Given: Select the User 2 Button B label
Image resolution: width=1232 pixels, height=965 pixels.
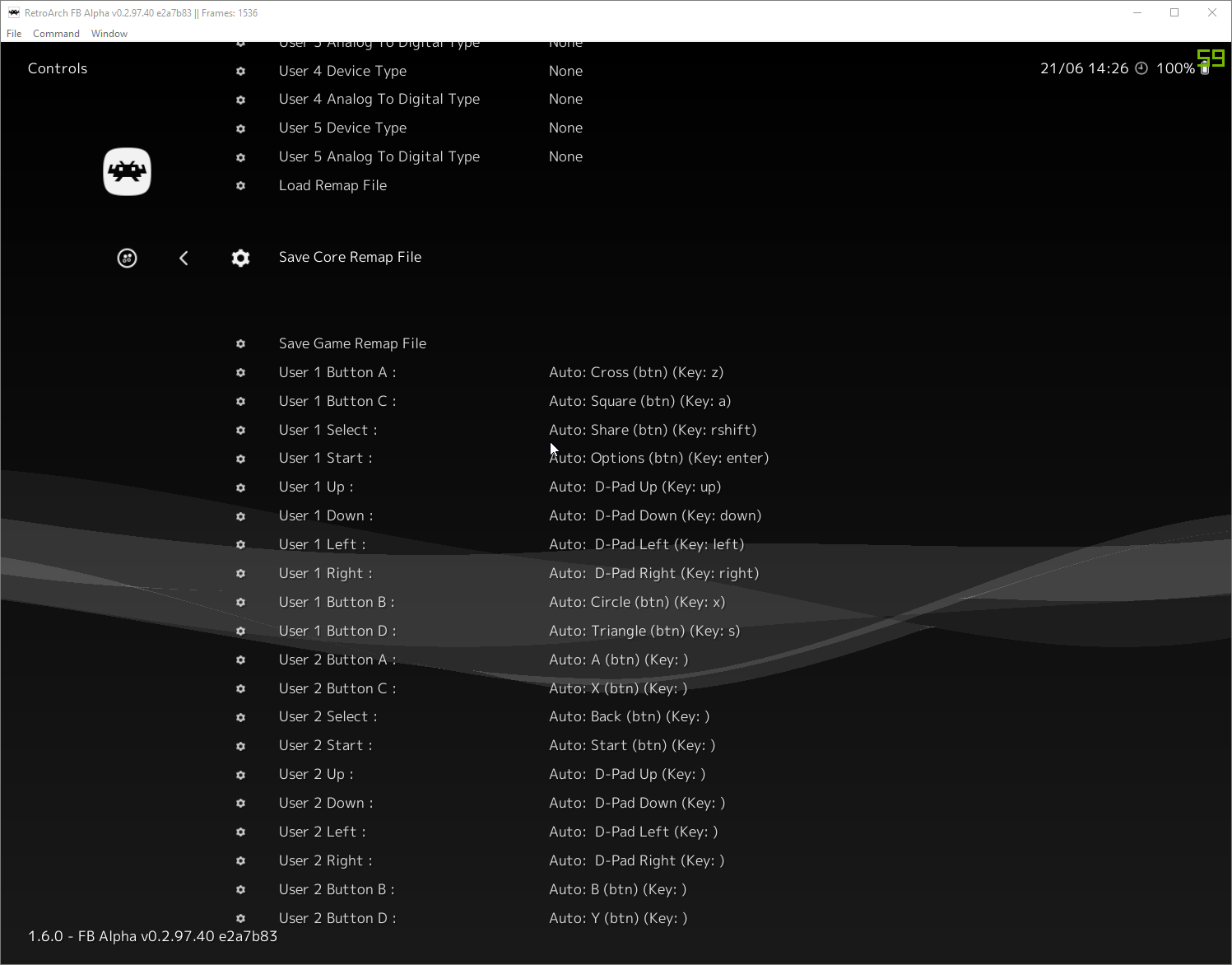Looking at the screenshot, I should pyautogui.click(x=337, y=890).
